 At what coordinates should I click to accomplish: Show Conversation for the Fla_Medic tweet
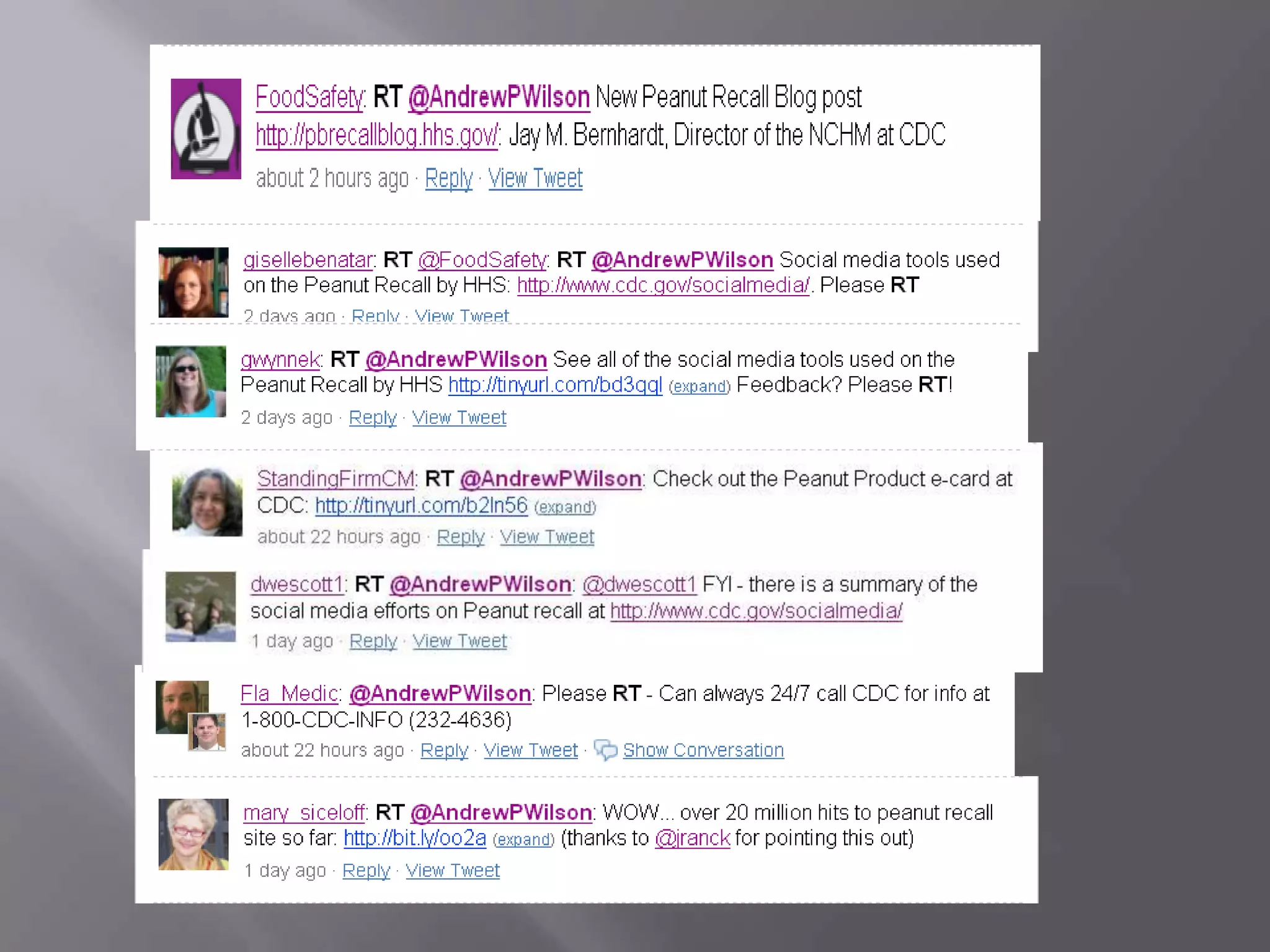tap(703, 750)
